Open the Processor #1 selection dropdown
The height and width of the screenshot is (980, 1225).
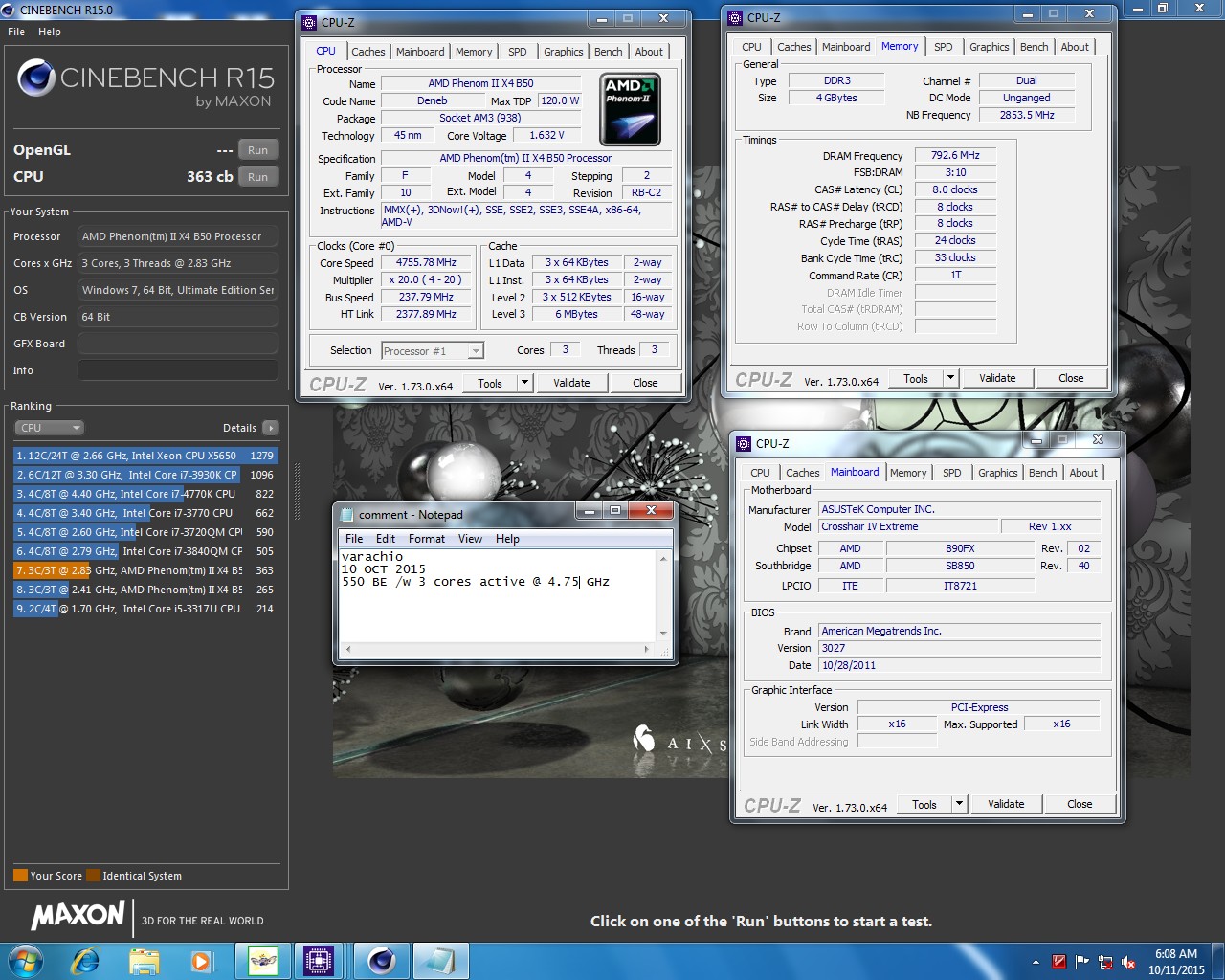tap(433, 351)
